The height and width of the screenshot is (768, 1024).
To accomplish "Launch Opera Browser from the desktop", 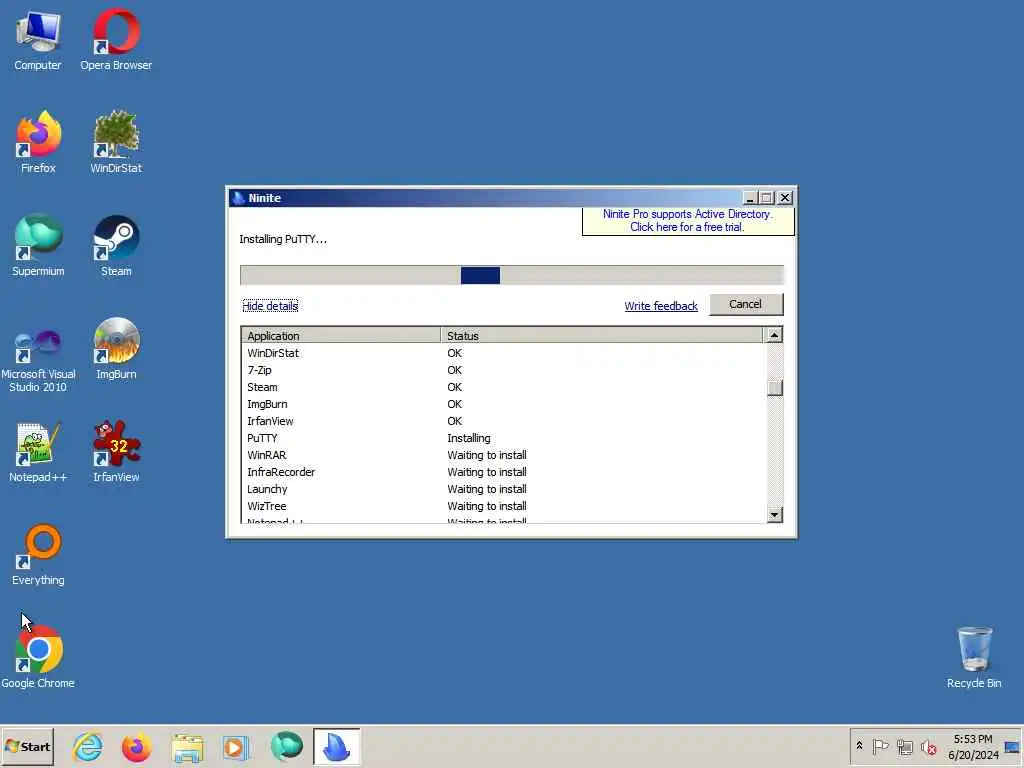I will point(116,40).
